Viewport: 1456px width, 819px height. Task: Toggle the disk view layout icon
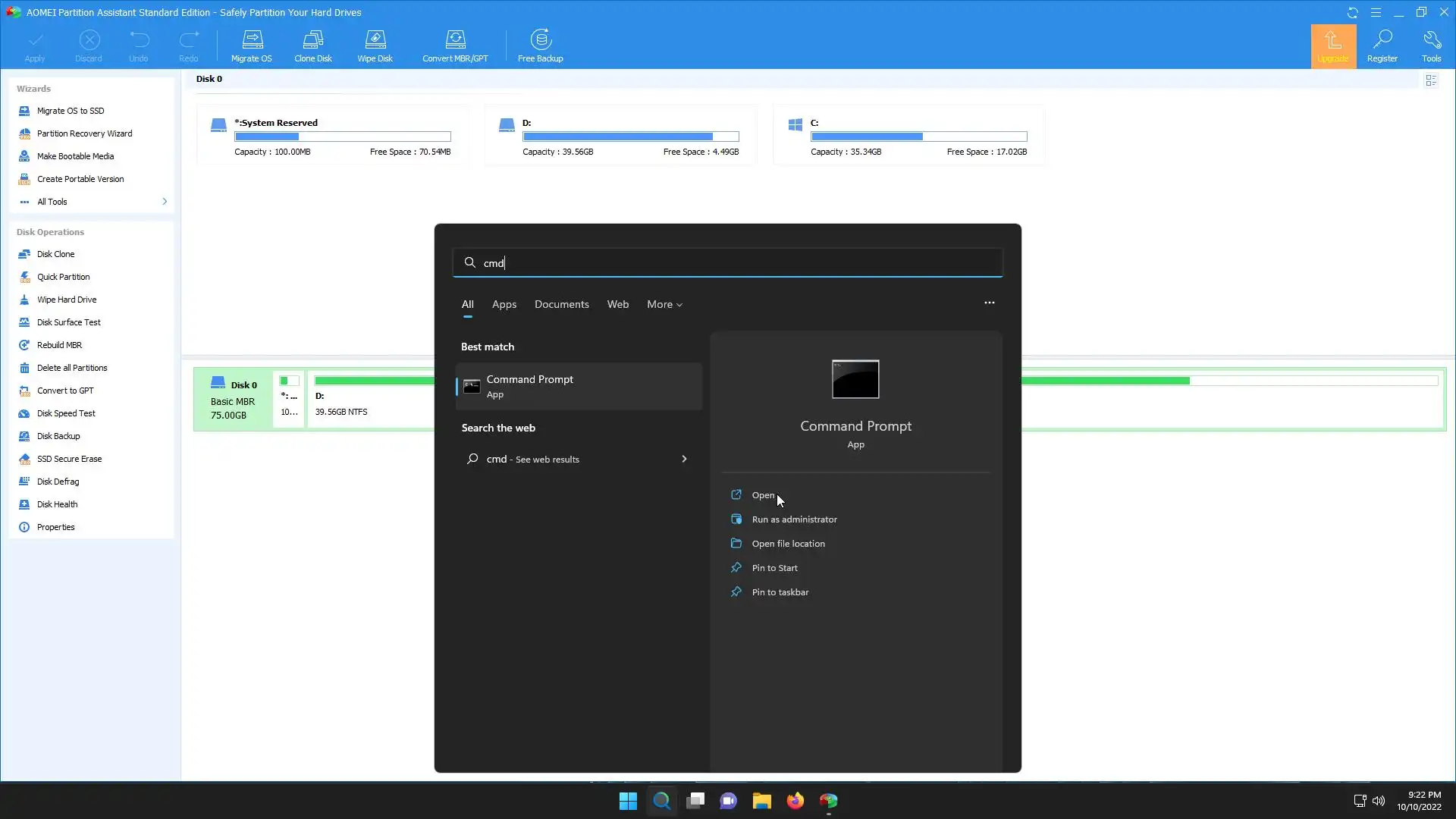[x=1431, y=80]
